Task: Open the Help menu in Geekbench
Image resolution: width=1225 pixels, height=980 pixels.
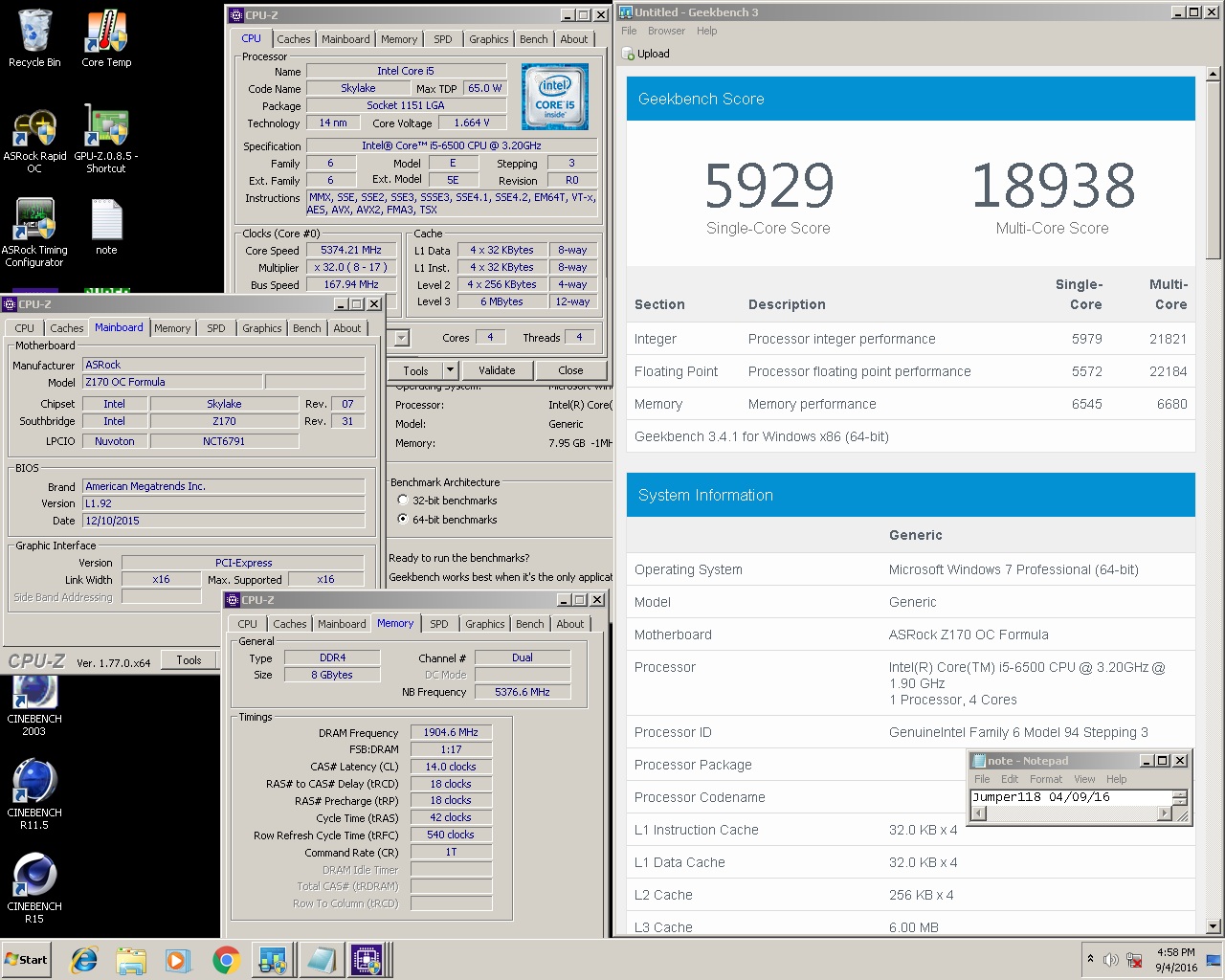Action: (x=706, y=31)
